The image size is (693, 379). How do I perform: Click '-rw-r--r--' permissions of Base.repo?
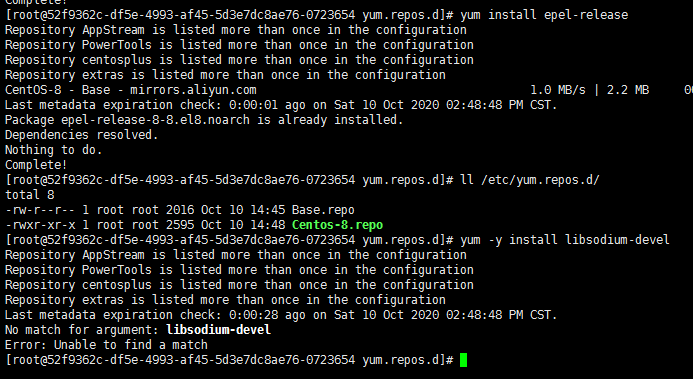(40, 210)
